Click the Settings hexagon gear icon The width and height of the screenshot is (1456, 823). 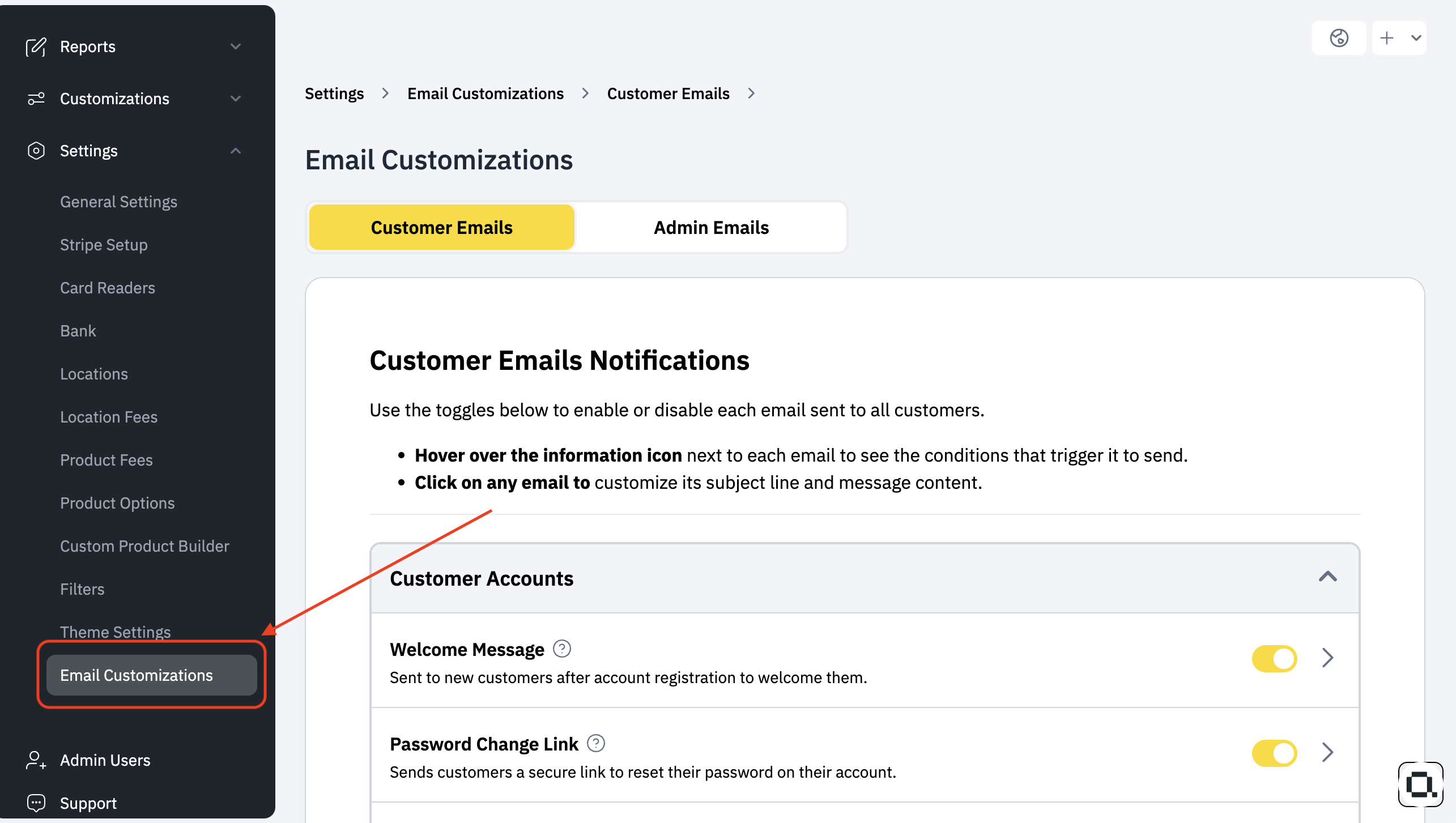pos(36,151)
